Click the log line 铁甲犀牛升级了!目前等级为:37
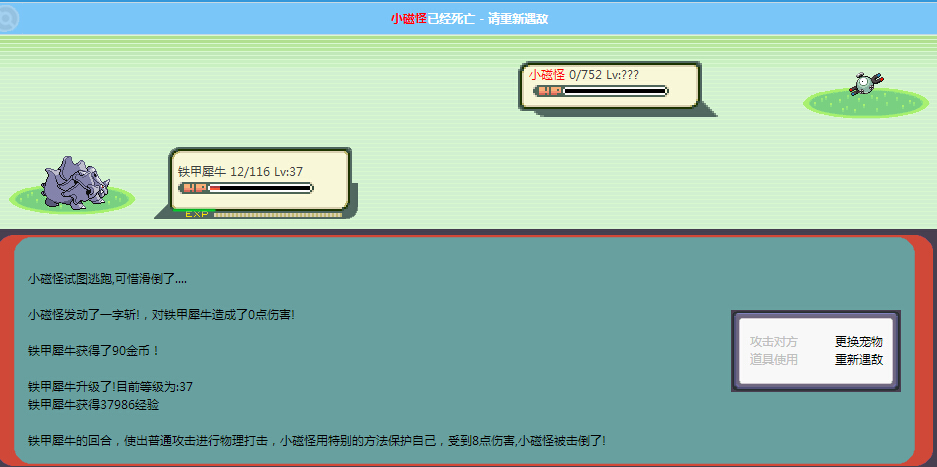Viewport: 937px width, 467px height. click(110, 386)
